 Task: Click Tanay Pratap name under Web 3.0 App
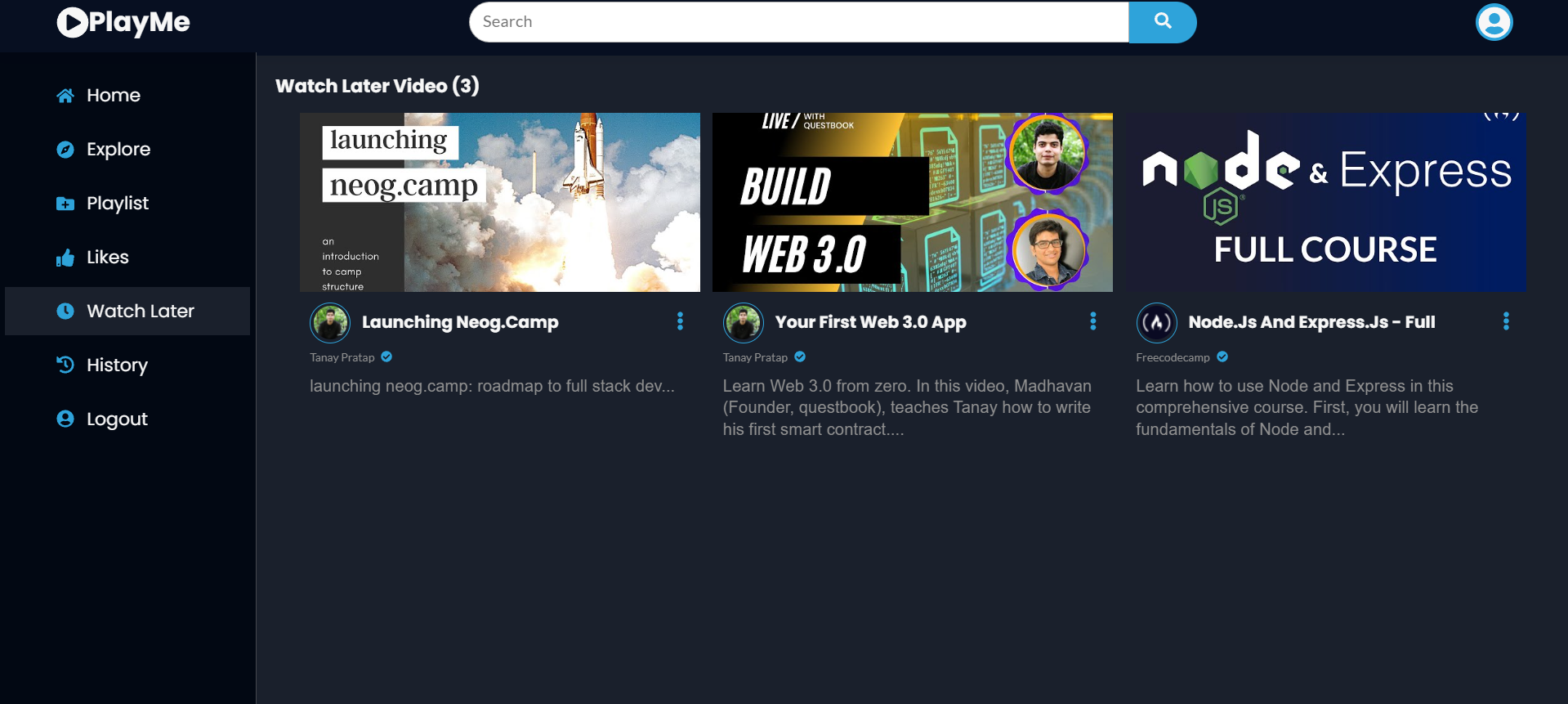pyautogui.click(x=755, y=357)
